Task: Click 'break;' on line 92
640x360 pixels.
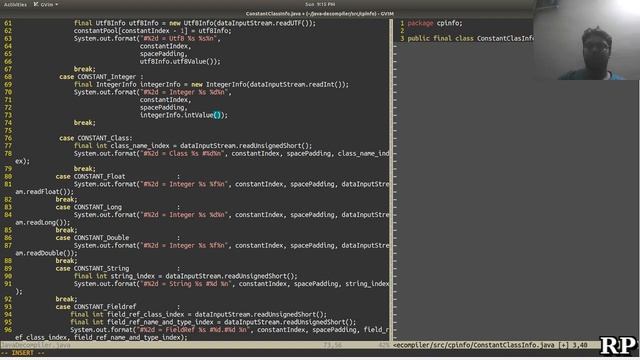Action: pyautogui.click(x=66, y=299)
